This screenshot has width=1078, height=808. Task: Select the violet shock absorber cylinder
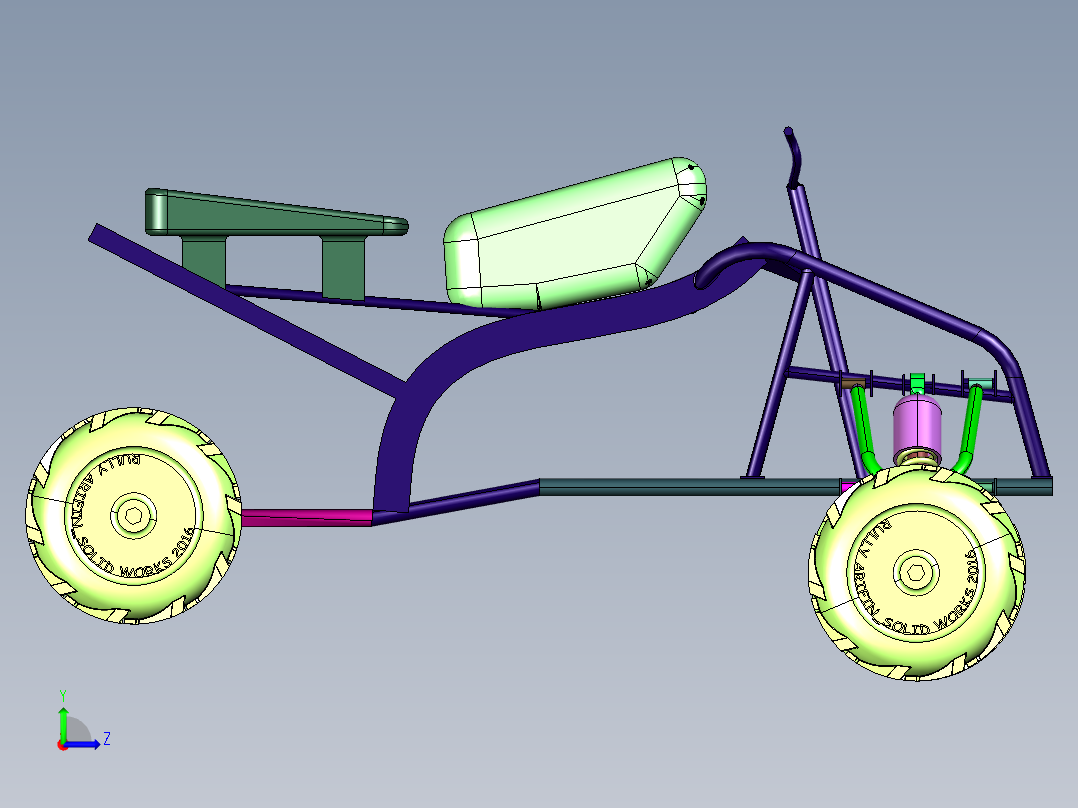[x=916, y=424]
